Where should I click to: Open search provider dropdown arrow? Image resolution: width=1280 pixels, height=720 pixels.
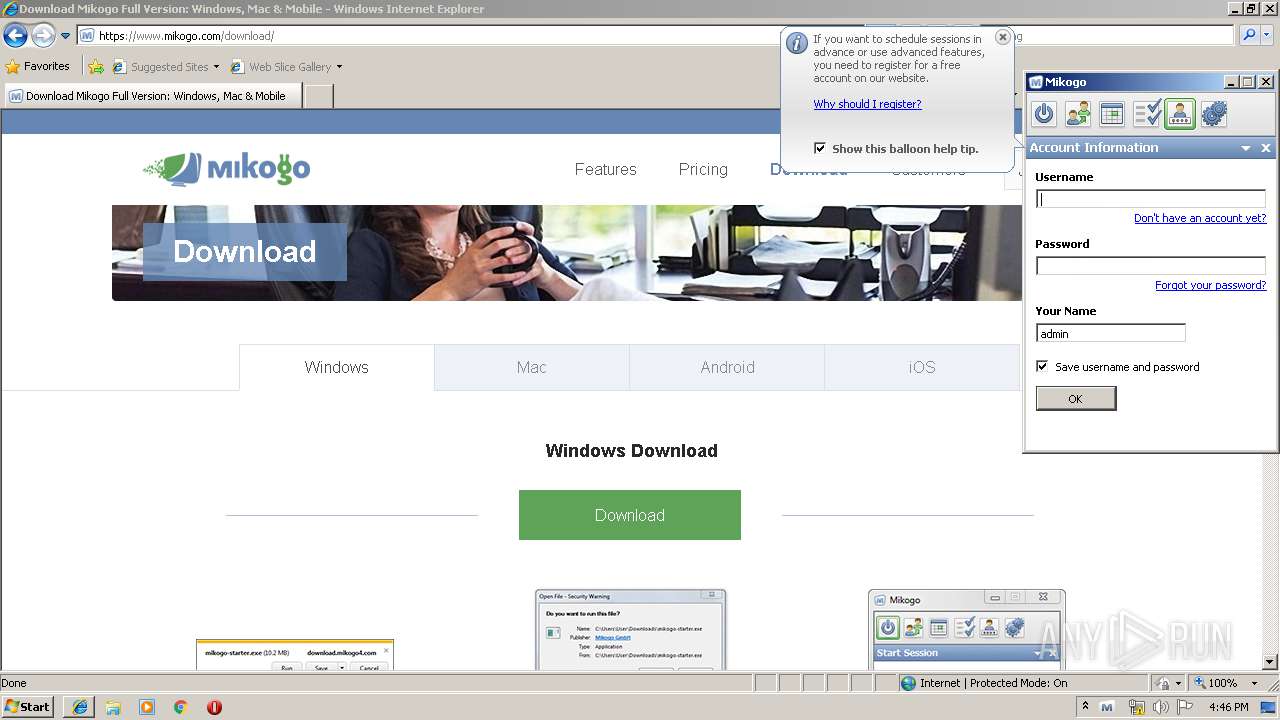pos(1268,35)
